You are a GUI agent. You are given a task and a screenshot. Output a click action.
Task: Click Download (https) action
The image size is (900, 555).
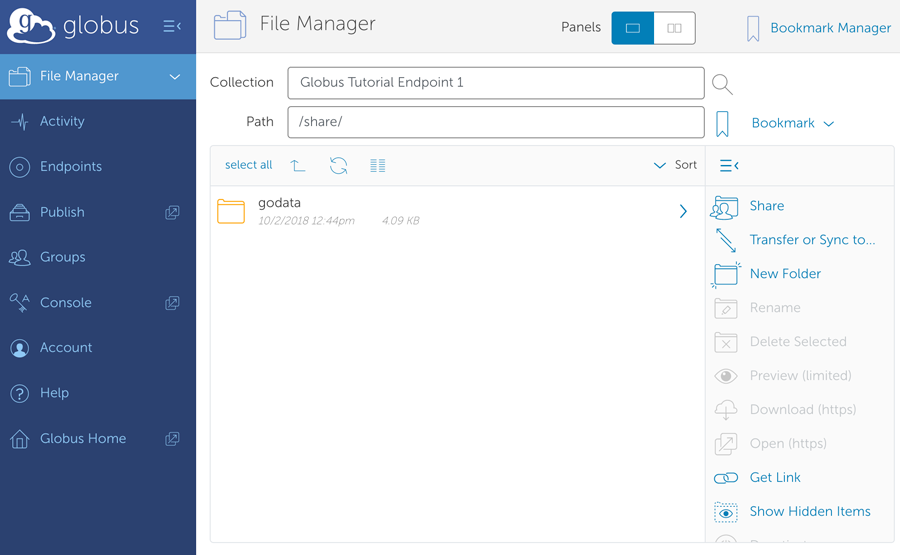click(x=802, y=409)
